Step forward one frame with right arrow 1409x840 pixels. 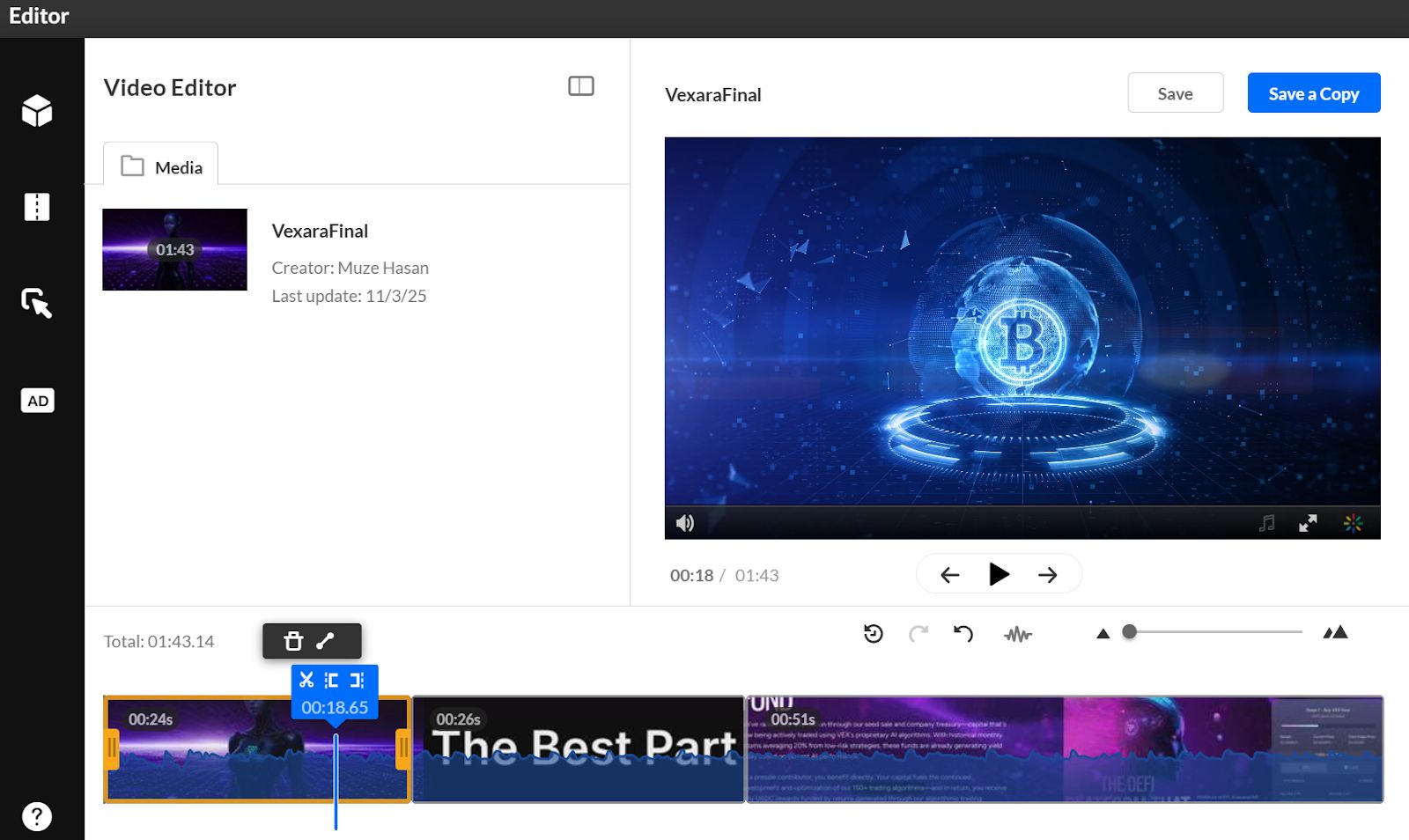(x=1047, y=575)
